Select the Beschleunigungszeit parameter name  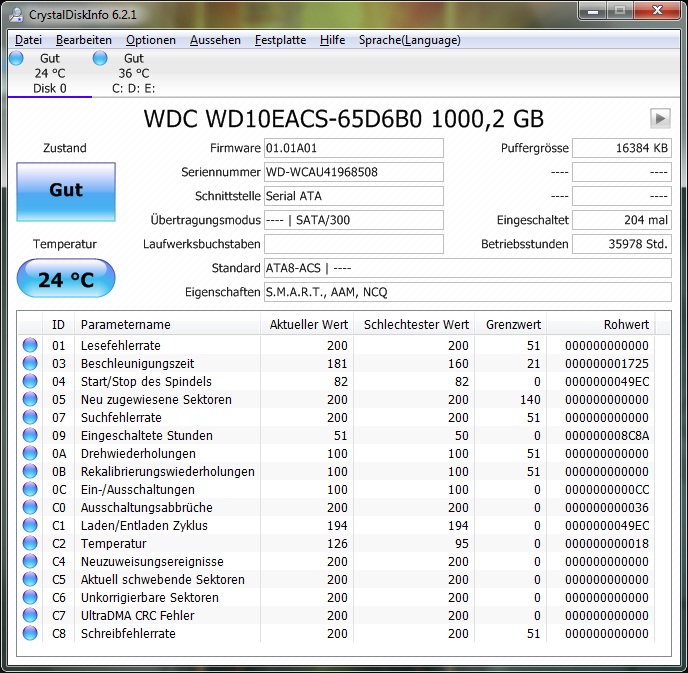pos(137,364)
